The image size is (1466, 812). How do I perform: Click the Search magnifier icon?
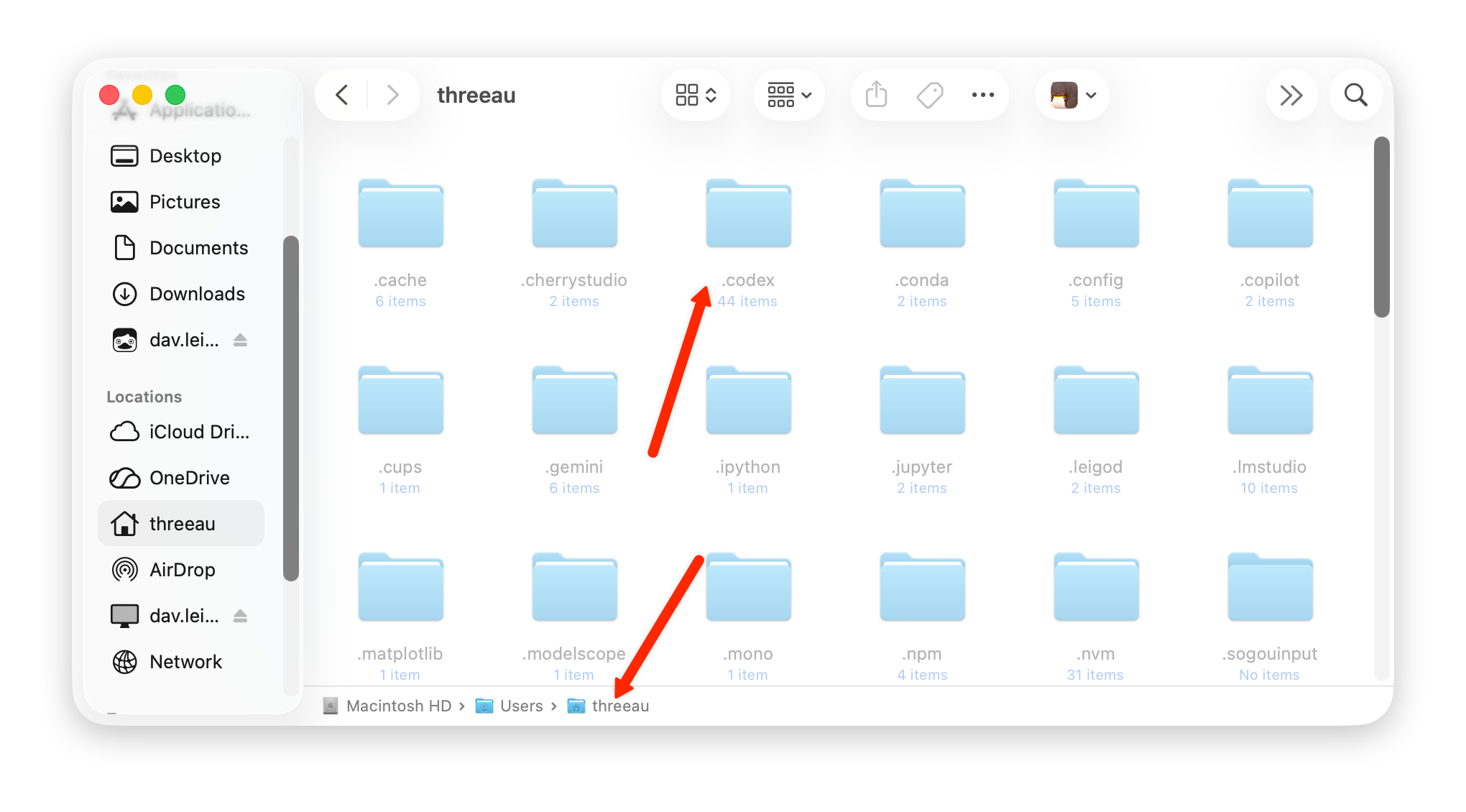coord(1355,95)
